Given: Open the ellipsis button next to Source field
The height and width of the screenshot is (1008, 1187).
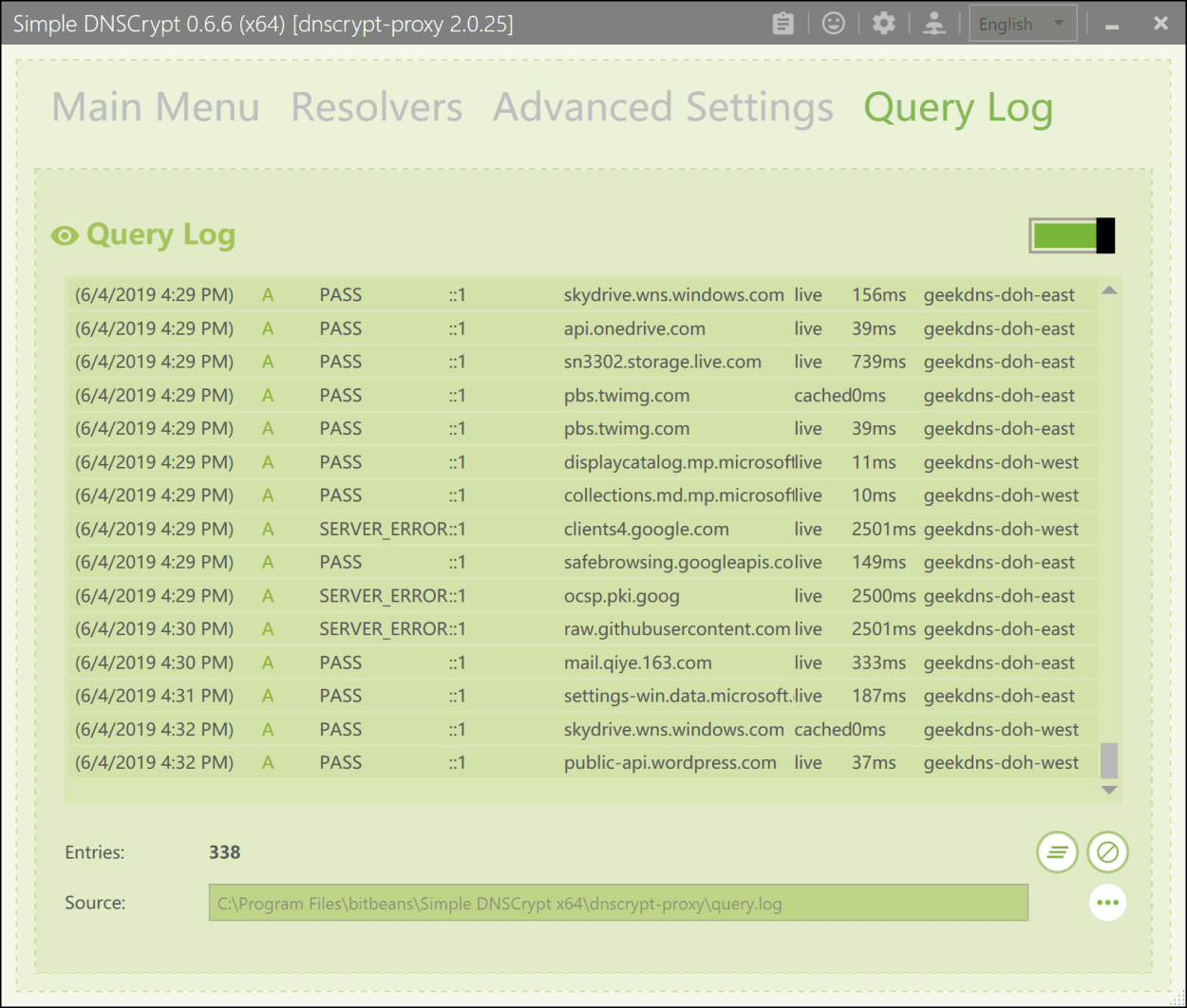Looking at the screenshot, I should (1107, 903).
